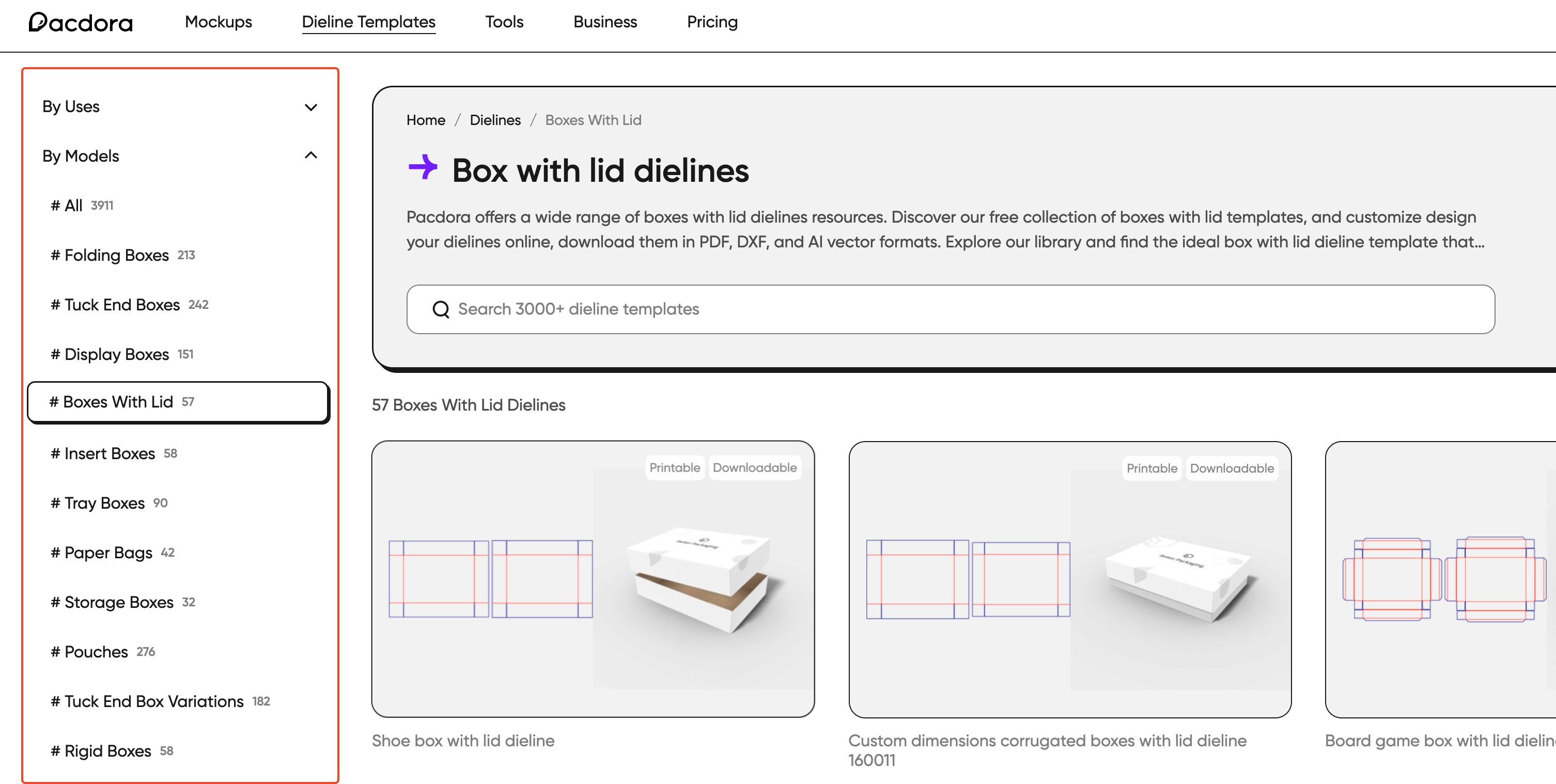Open Tuck End Box Variations category
Screen dimensions: 1556x784
(161, 701)
